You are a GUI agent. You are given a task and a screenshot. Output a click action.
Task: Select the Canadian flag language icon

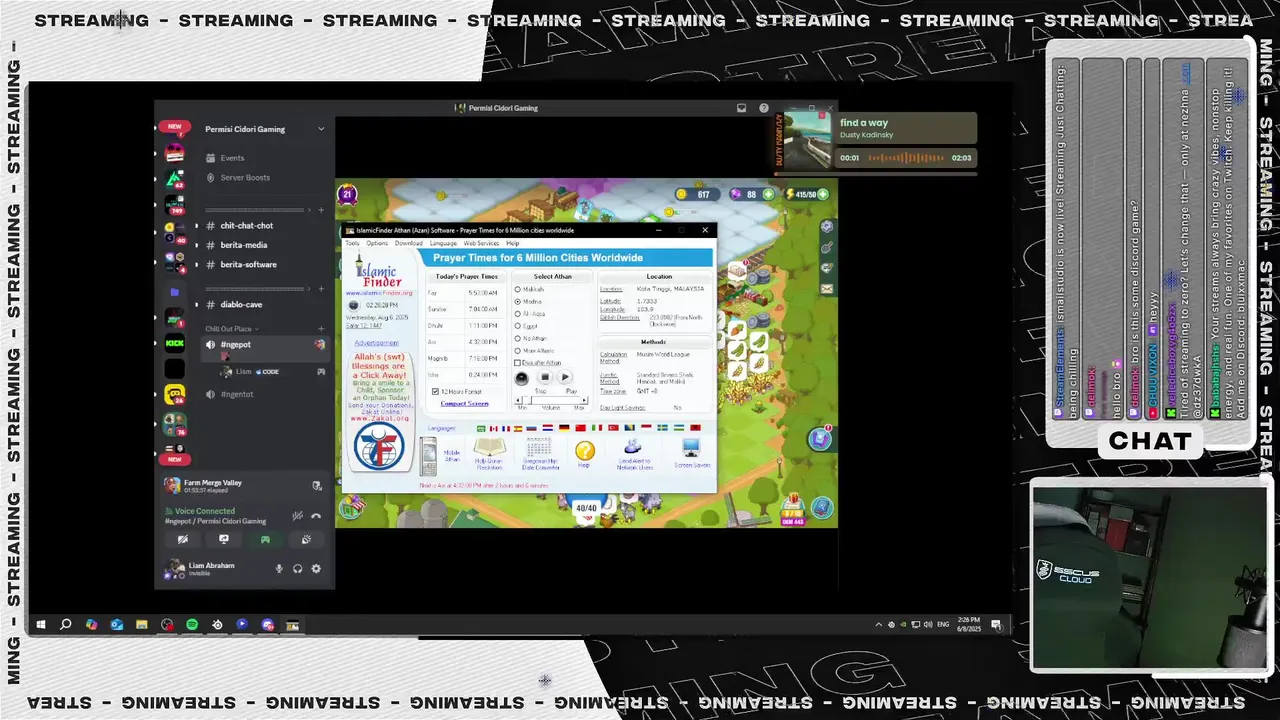(x=494, y=428)
